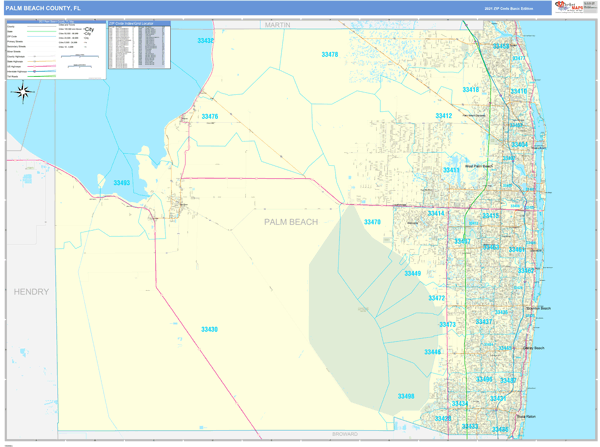Click the 2021 ZIP Code Basic Edition text

[x=509, y=8]
